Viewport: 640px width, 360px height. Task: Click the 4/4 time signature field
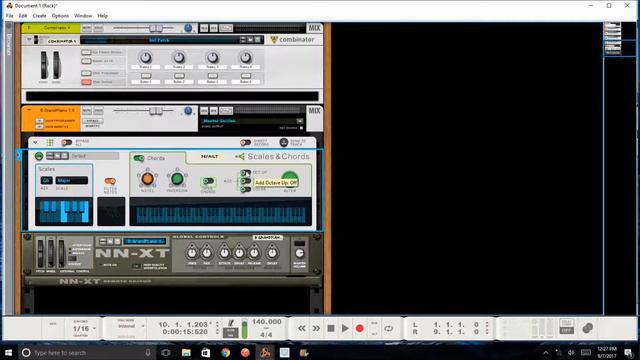coord(266,335)
